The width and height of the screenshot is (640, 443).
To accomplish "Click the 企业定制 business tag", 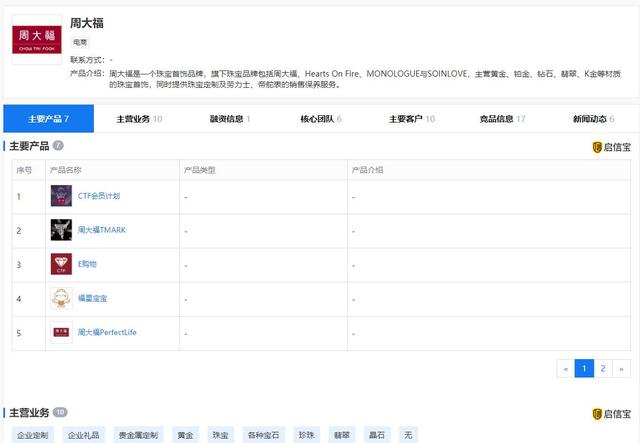I will coord(33,435).
